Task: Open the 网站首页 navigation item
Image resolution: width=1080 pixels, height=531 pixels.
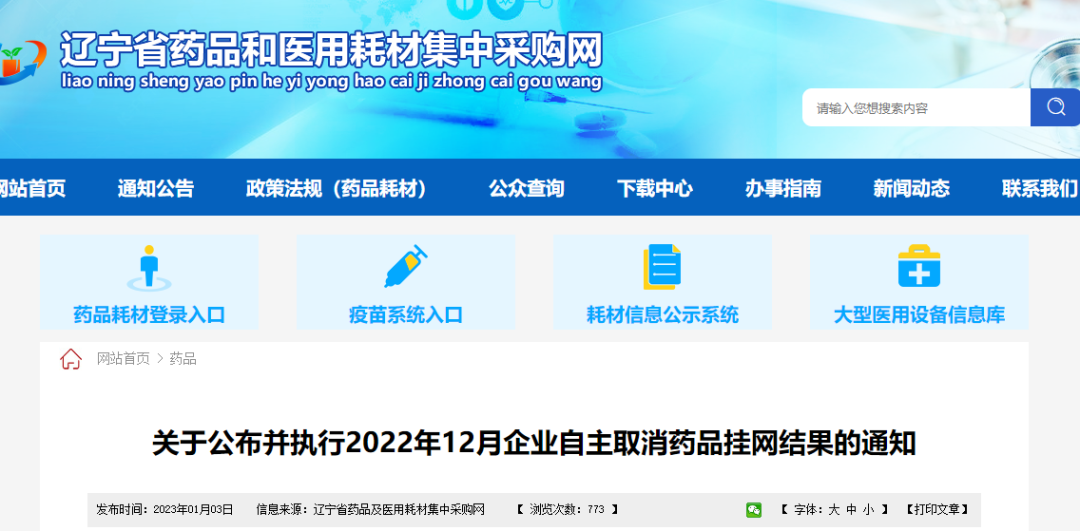Action: click(32, 188)
